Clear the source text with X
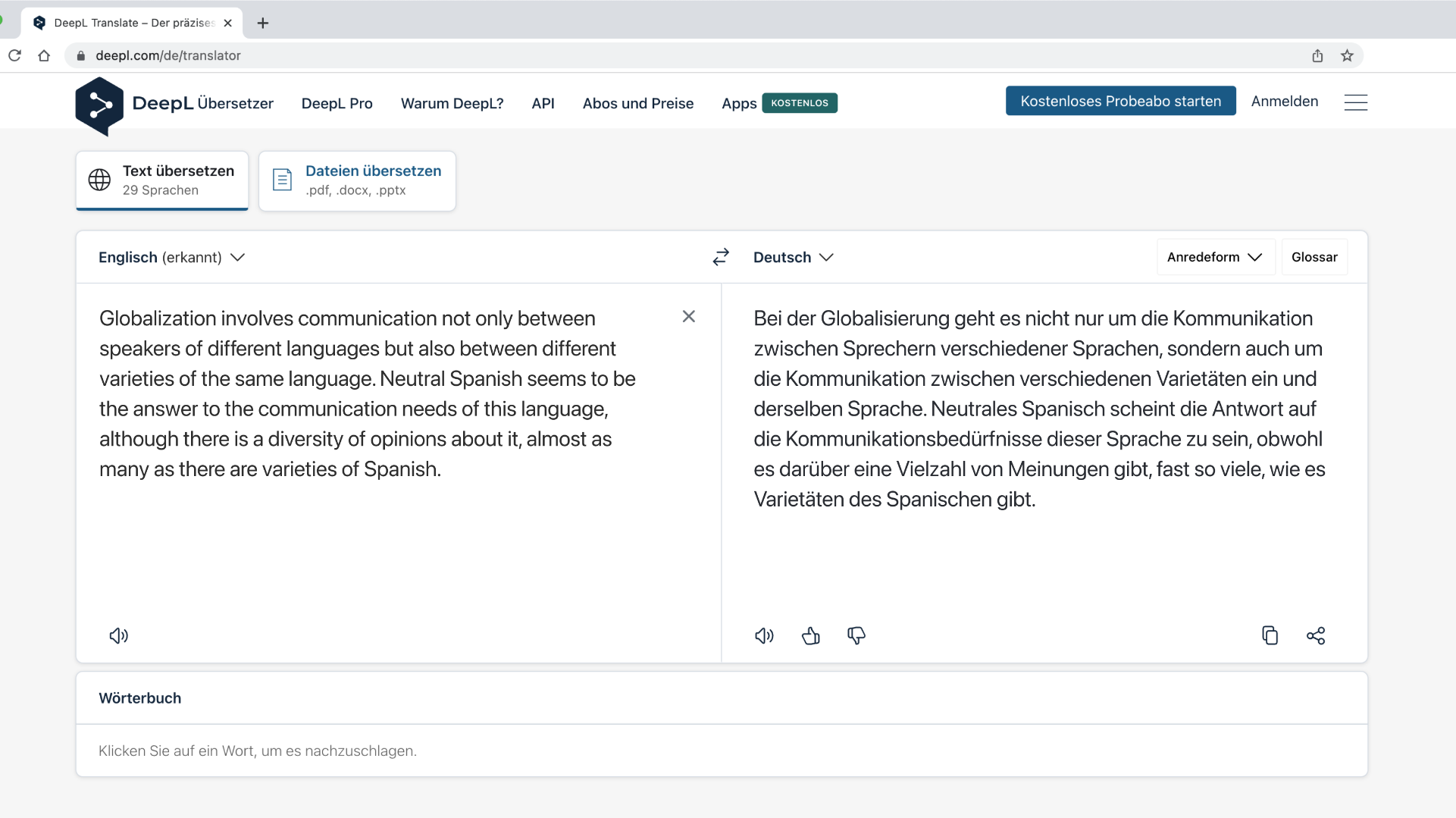Screen dimensions: 1456x818 tap(688, 316)
